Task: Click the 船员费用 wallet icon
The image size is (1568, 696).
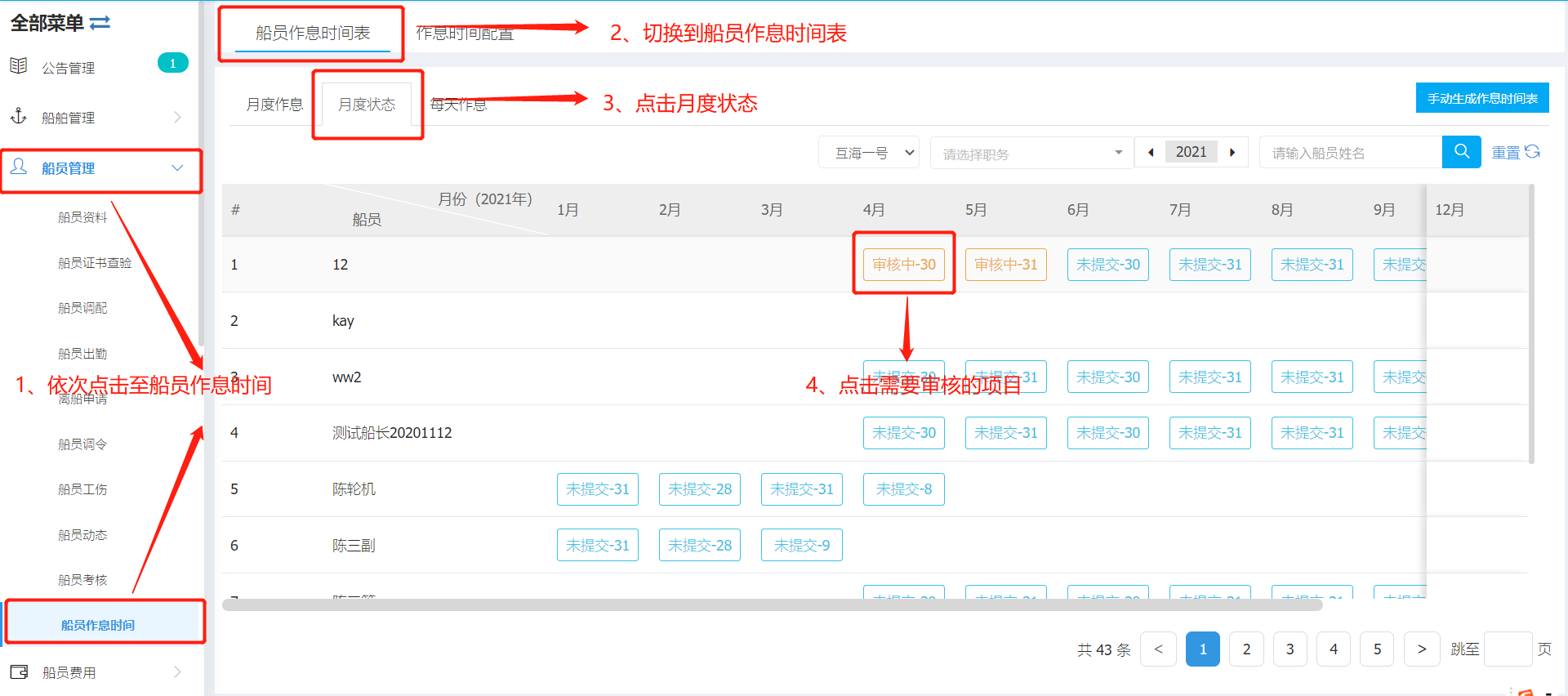Action: click(19, 671)
